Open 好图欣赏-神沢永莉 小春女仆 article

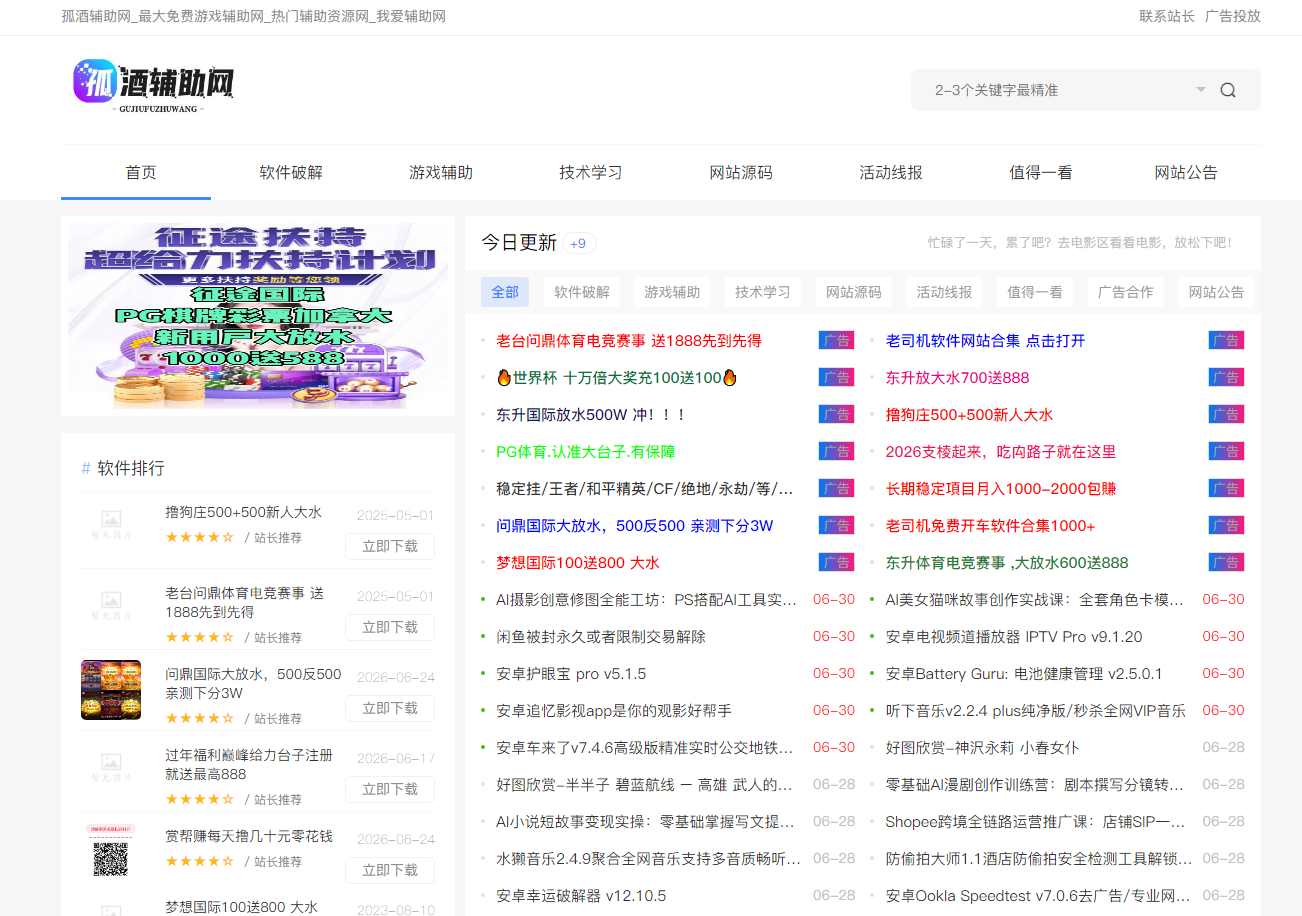[x=982, y=747]
